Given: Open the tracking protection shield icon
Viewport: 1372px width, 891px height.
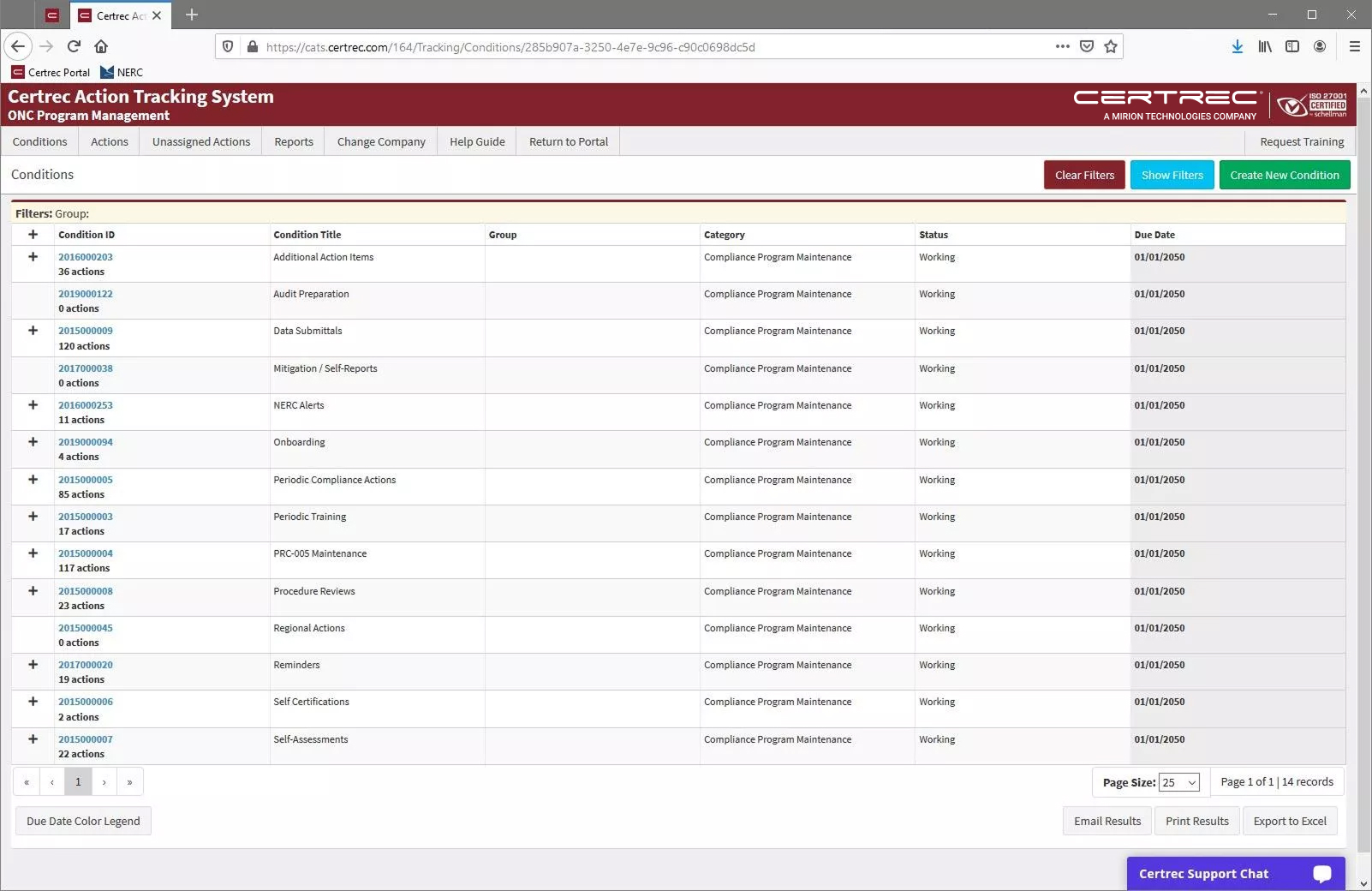Looking at the screenshot, I should tap(228, 46).
